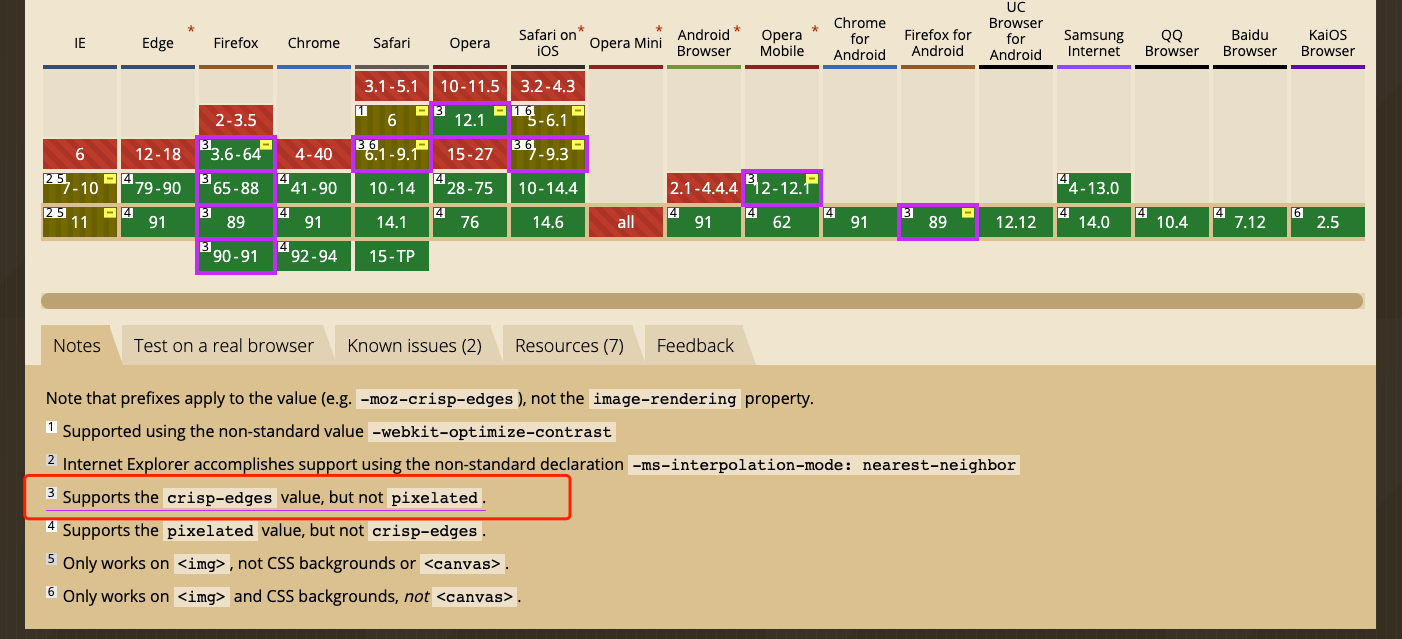Select the Opera 10-11.5 version cell
The height and width of the screenshot is (639, 1402).
pos(470,86)
